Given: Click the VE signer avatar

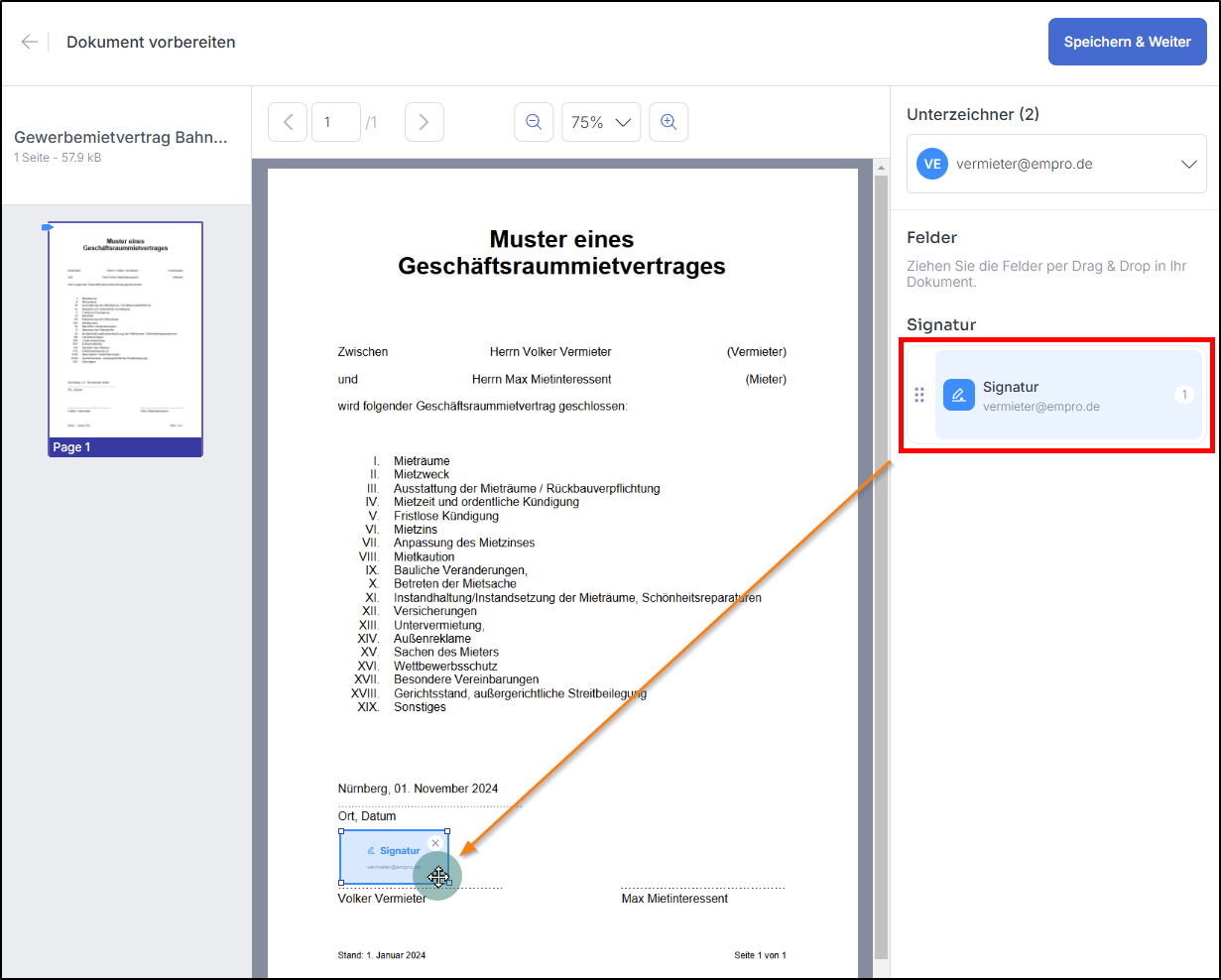Looking at the screenshot, I should [x=932, y=164].
